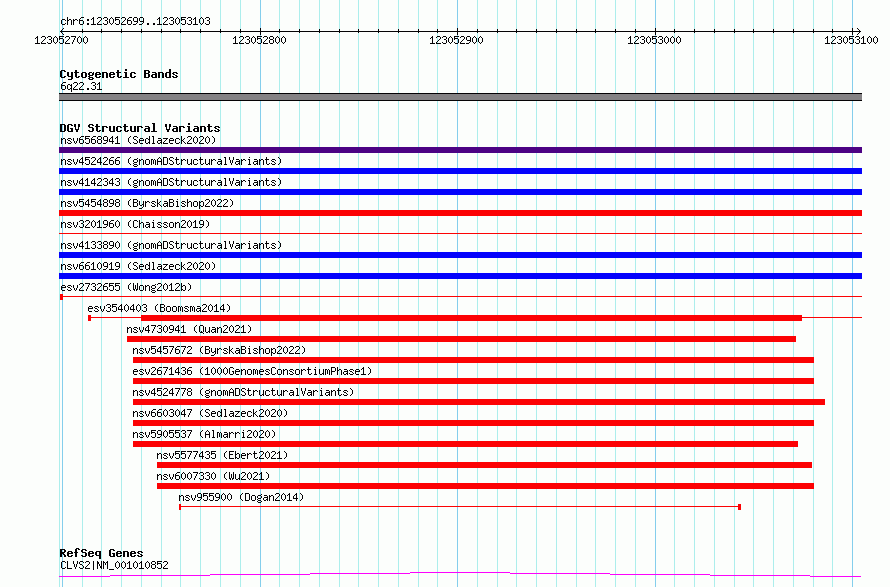The image size is (890, 587).
Task: Open variant nsv4524778 (gnomADStructuralVariants) label
Action: [x=243, y=392]
